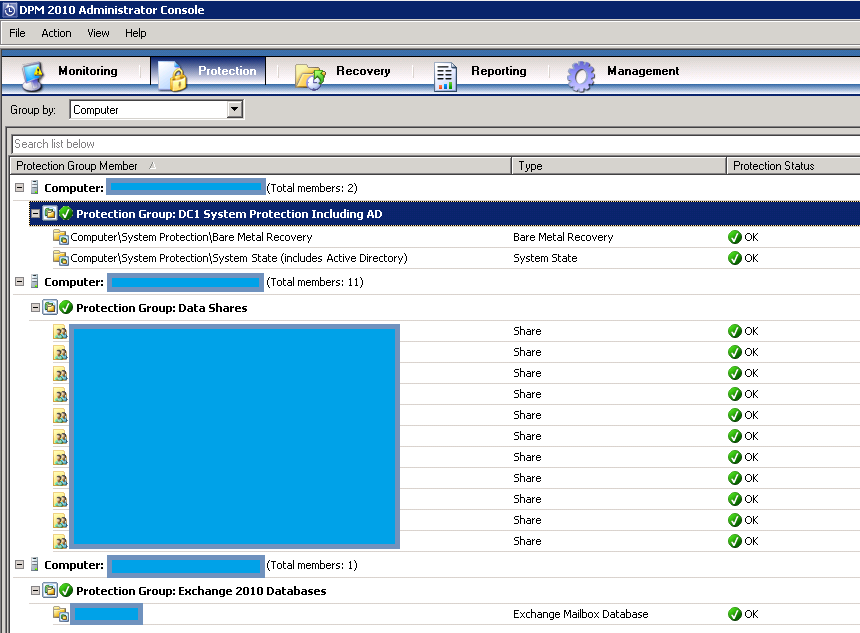Click the last share icon in Data Shares
The image size is (860, 633).
pyautogui.click(x=60, y=542)
